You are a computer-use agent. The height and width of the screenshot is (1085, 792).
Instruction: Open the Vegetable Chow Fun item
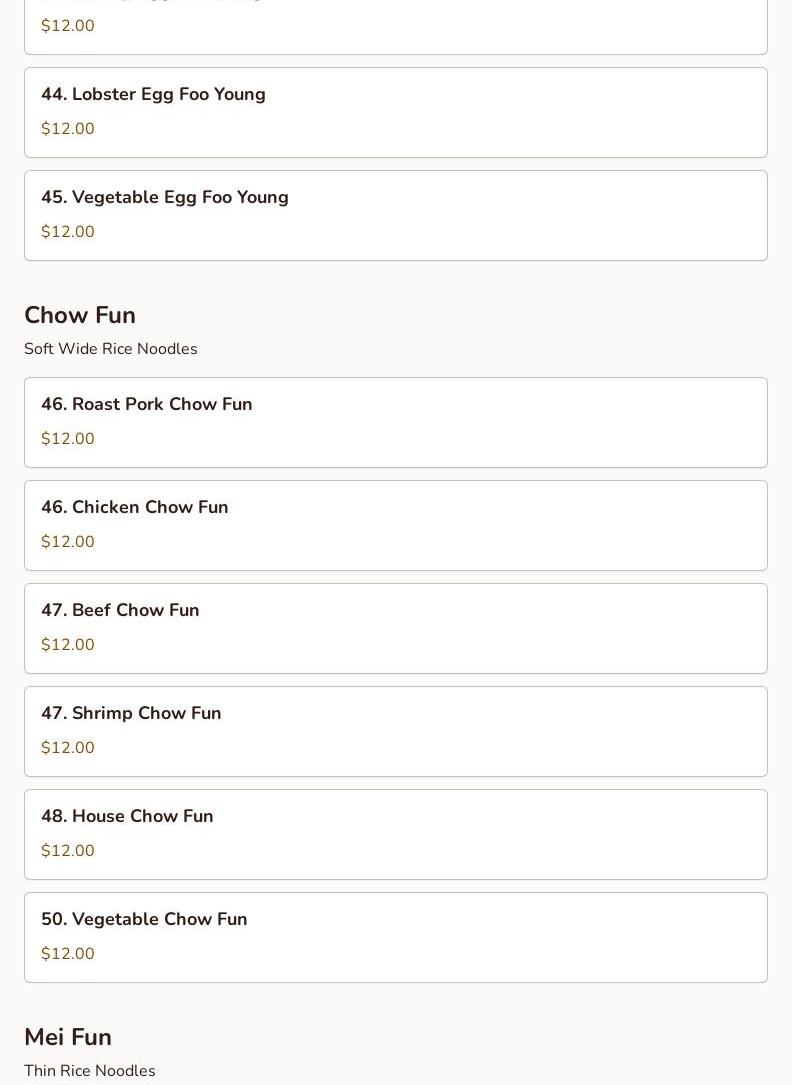[395, 936]
